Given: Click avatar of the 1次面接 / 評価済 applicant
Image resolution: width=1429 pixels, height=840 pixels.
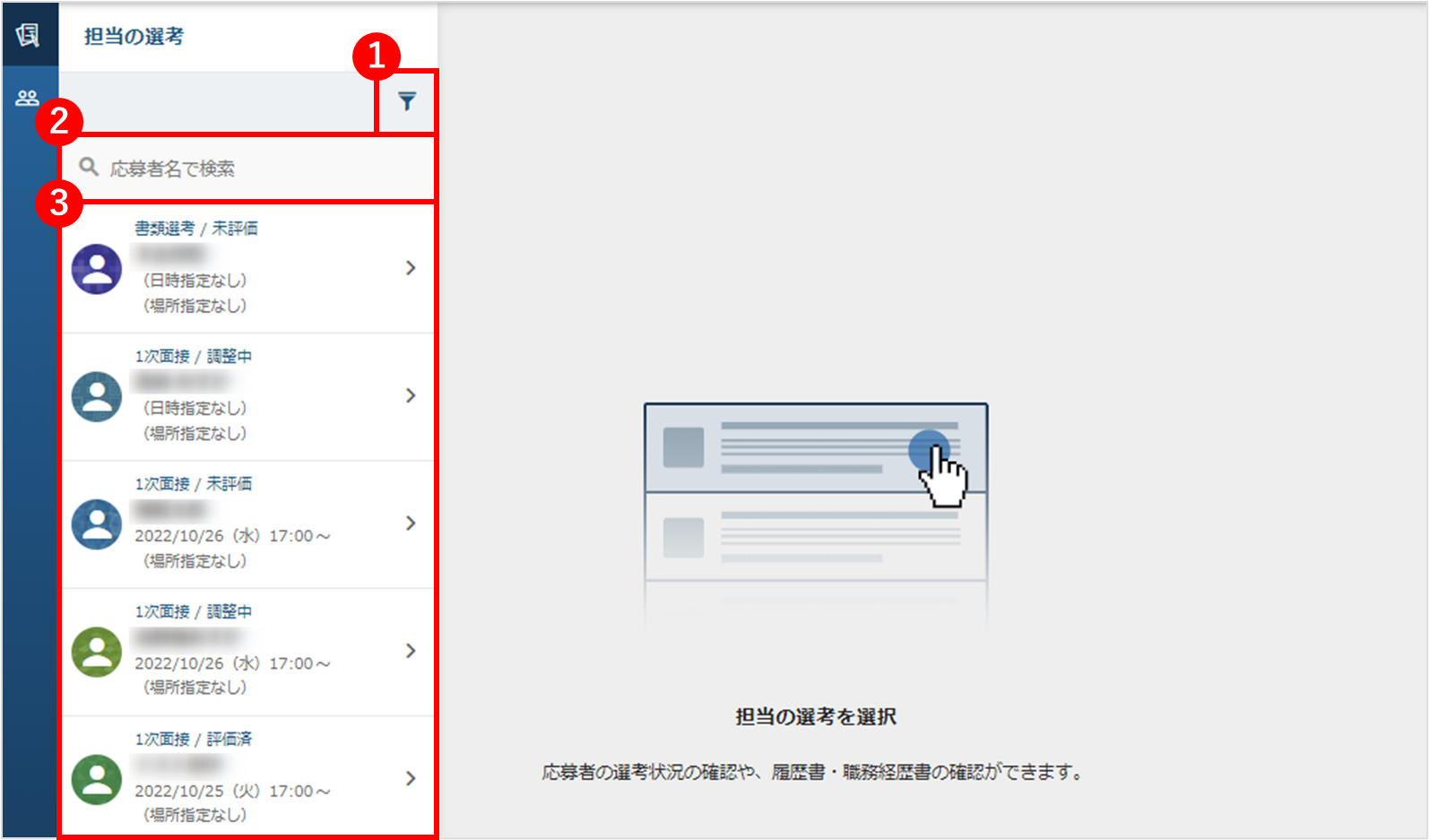Looking at the screenshot, I should pos(97,780).
